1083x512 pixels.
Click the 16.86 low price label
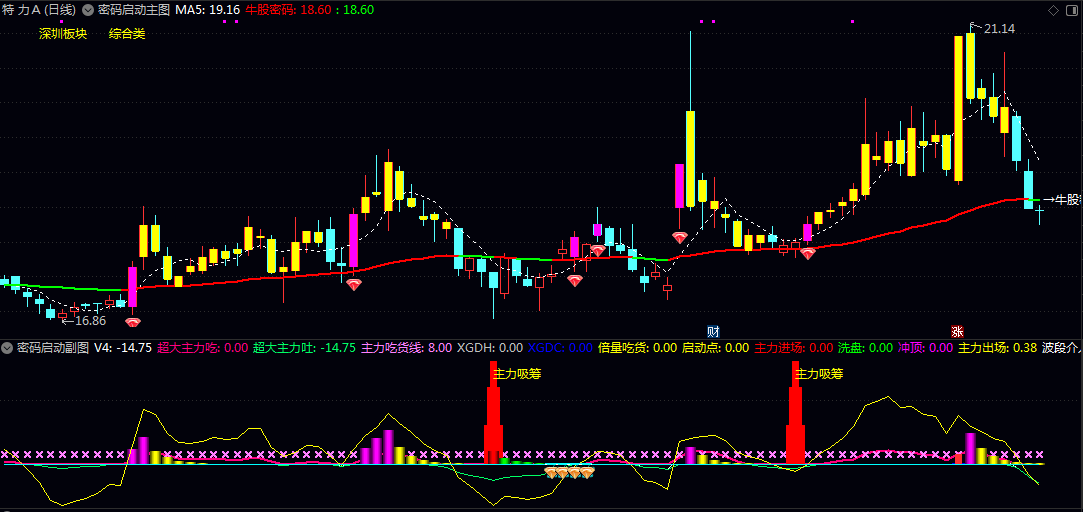click(90, 321)
